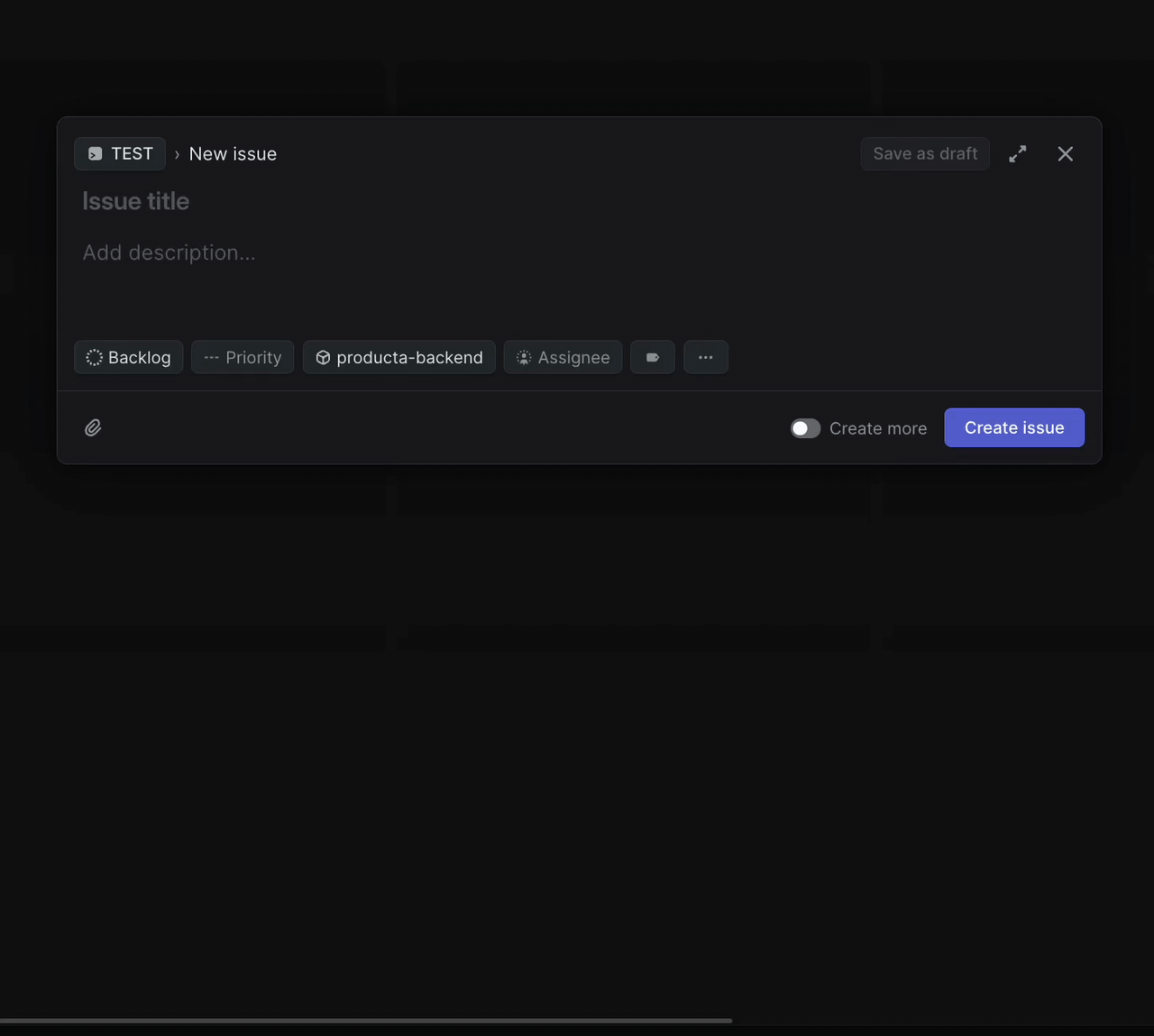This screenshot has width=1154, height=1036.
Task: Click the dashed circle Backlog status icon
Action: pyautogui.click(x=94, y=357)
